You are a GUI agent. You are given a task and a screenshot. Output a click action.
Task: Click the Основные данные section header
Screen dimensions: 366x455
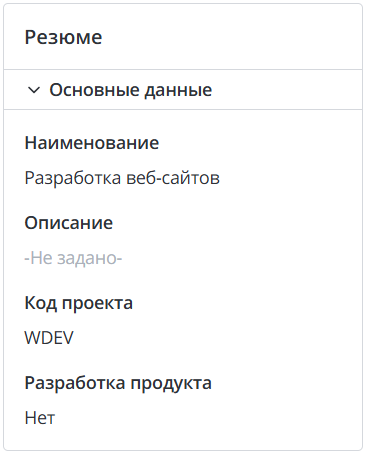[183, 90]
